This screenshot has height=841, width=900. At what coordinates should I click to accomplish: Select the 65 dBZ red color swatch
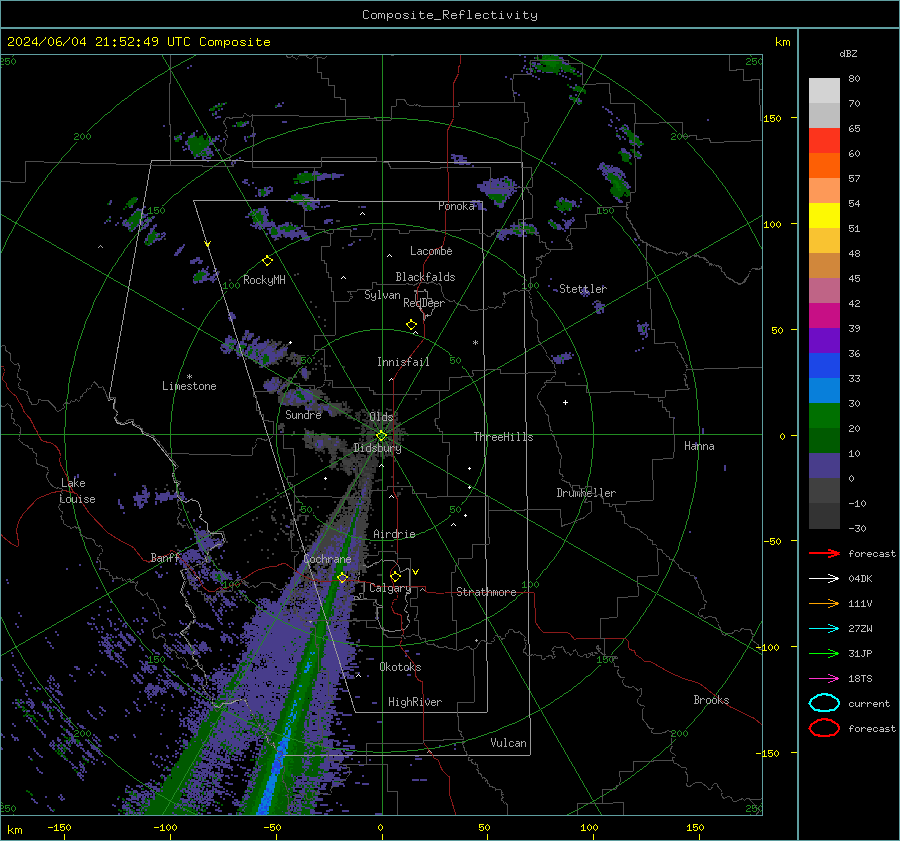click(824, 140)
